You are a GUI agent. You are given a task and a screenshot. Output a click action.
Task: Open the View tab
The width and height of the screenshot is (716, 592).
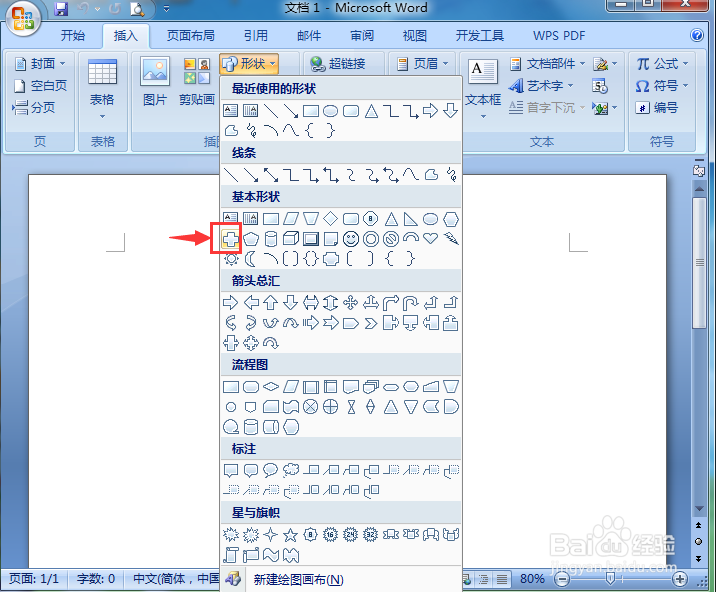tap(415, 35)
